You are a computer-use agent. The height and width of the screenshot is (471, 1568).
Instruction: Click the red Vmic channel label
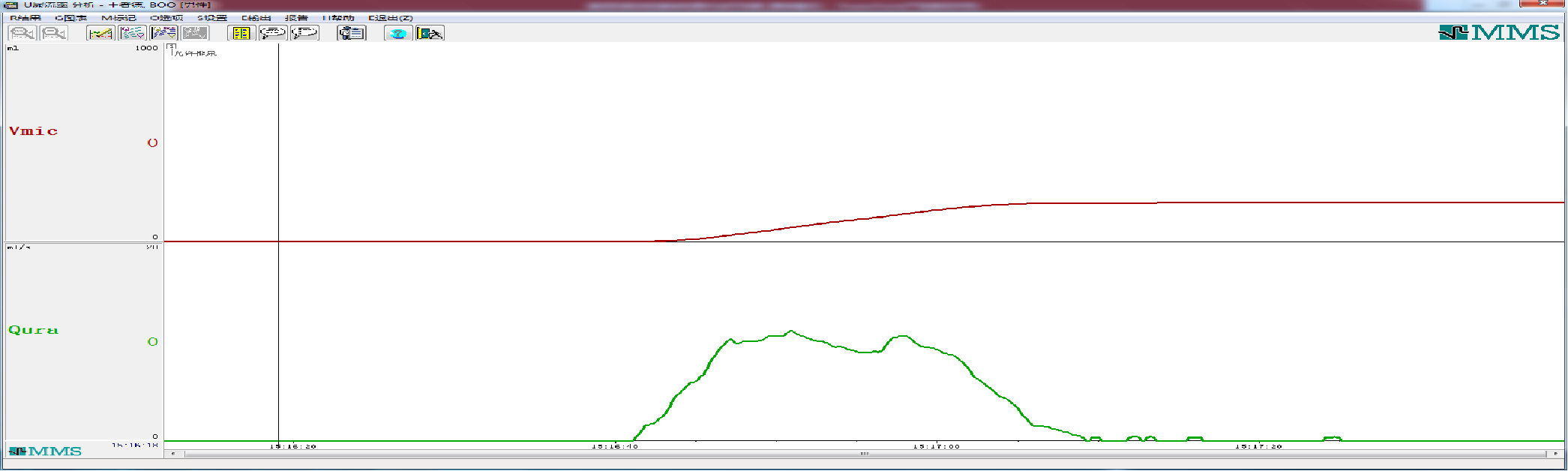[x=33, y=131]
